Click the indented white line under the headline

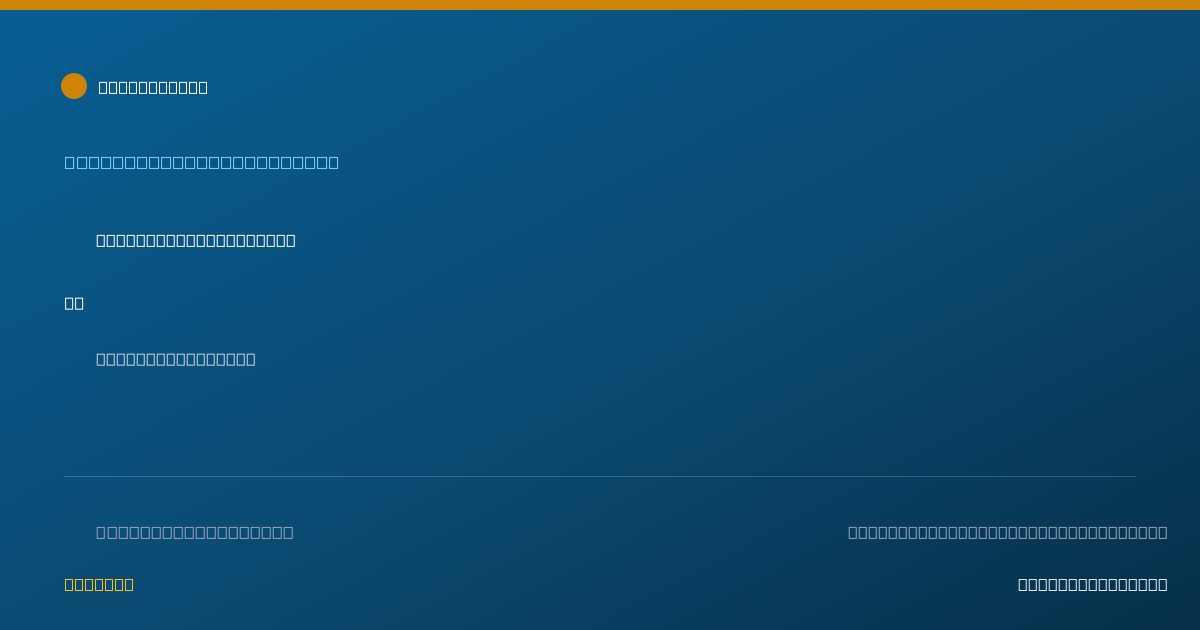coord(196,240)
